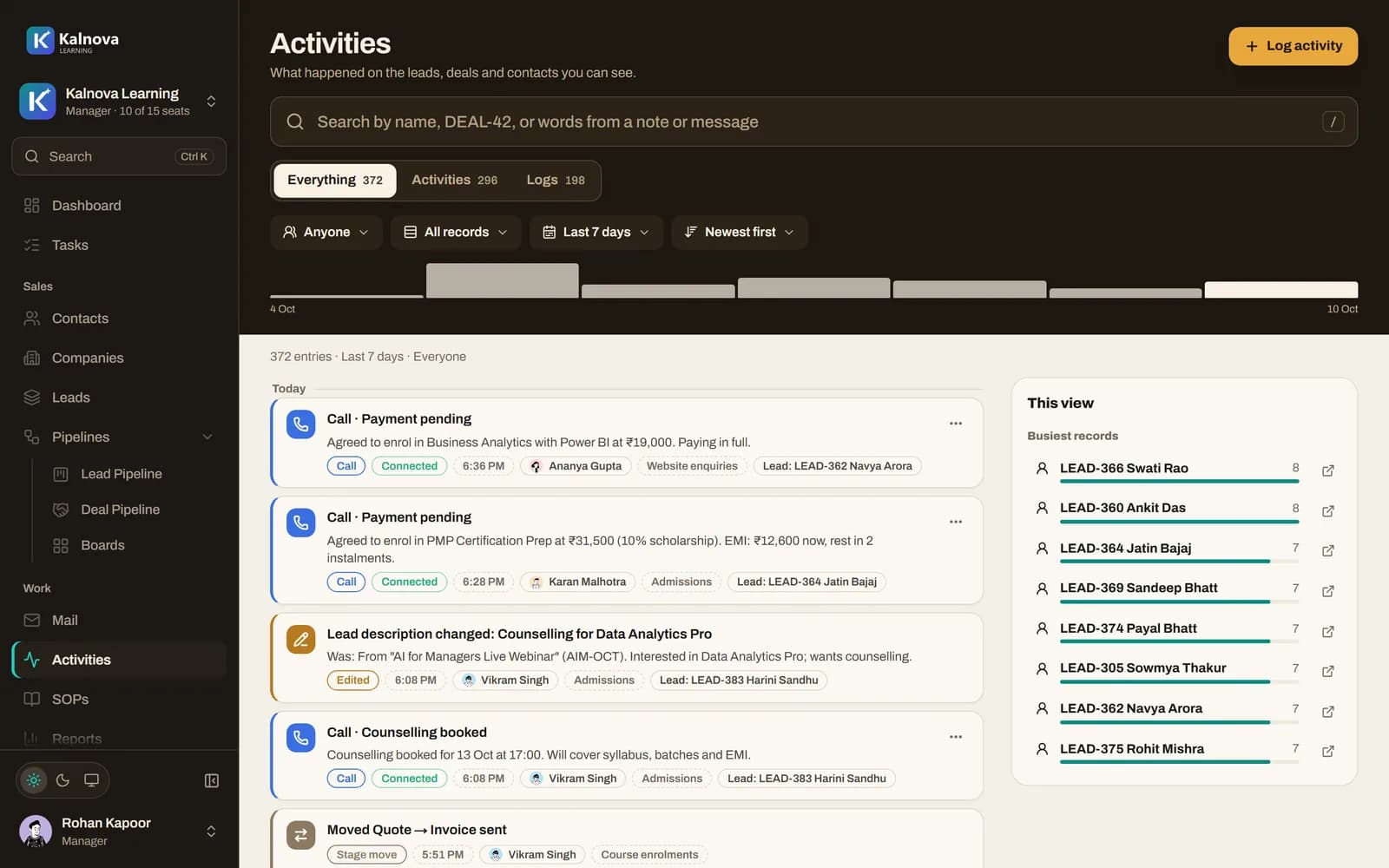Open the Last 7 days dropdown
Viewport: 1389px width, 868px height.
596,233
